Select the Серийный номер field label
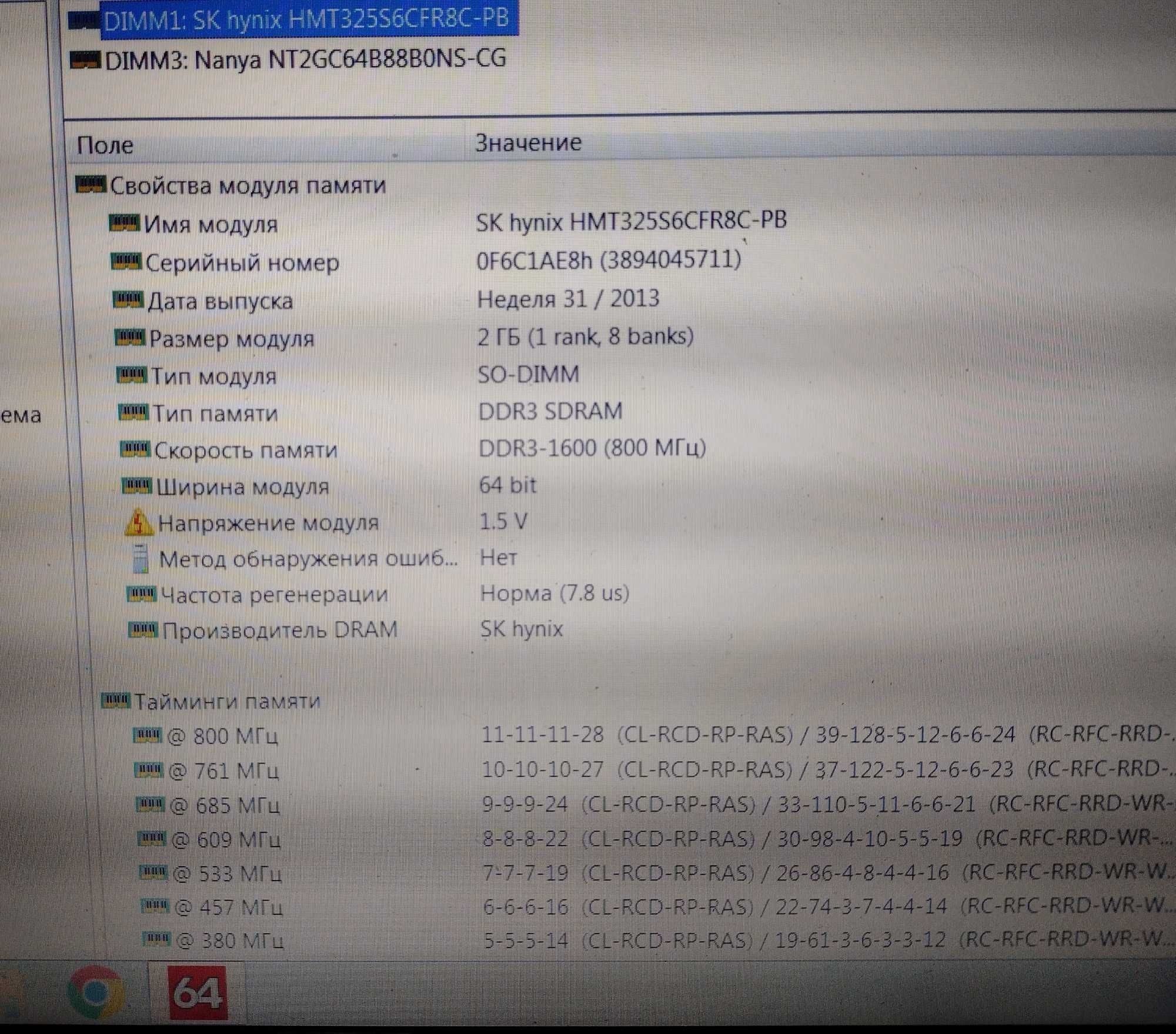The width and height of the screenshot is (1176, 1034). (x=242, y=263)
